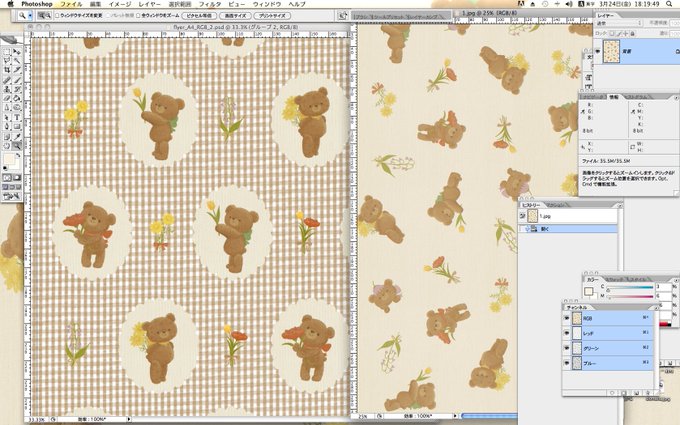680x425 pixels.
Task: Switch to the スウォッチ tab
Action: pos(615,280)
